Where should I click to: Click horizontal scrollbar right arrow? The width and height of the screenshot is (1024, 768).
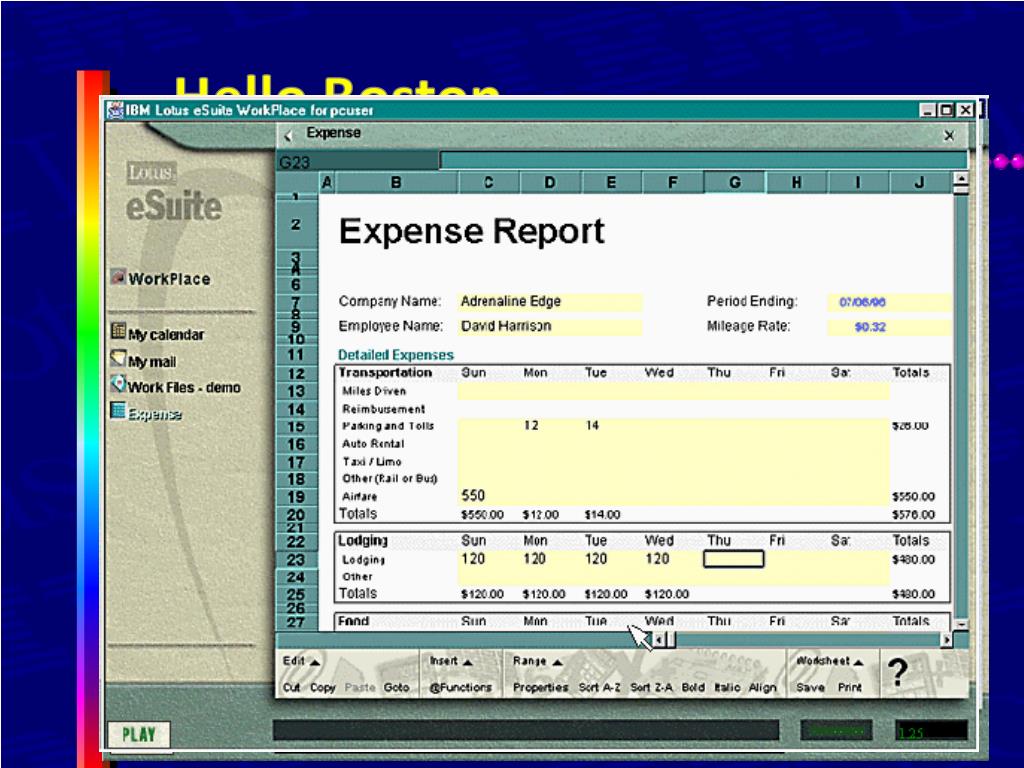946,640
